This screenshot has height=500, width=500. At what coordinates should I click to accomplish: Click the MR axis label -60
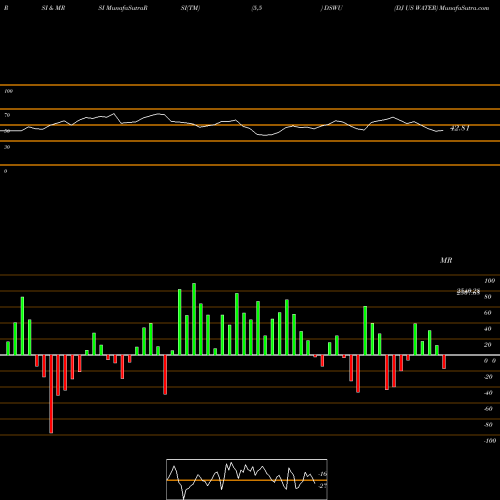[x=488, y=409]
